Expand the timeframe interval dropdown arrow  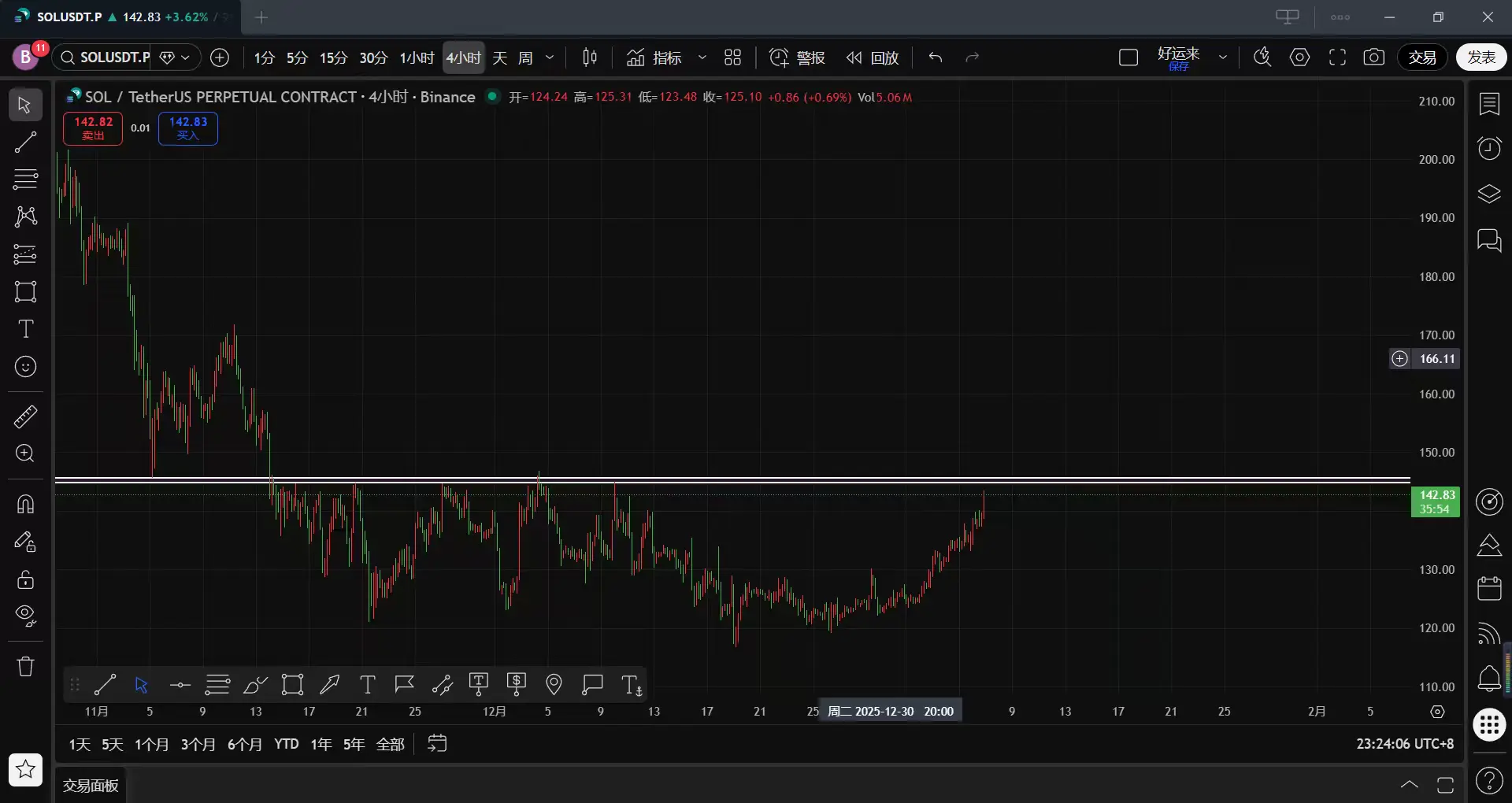tap(550, 57)
